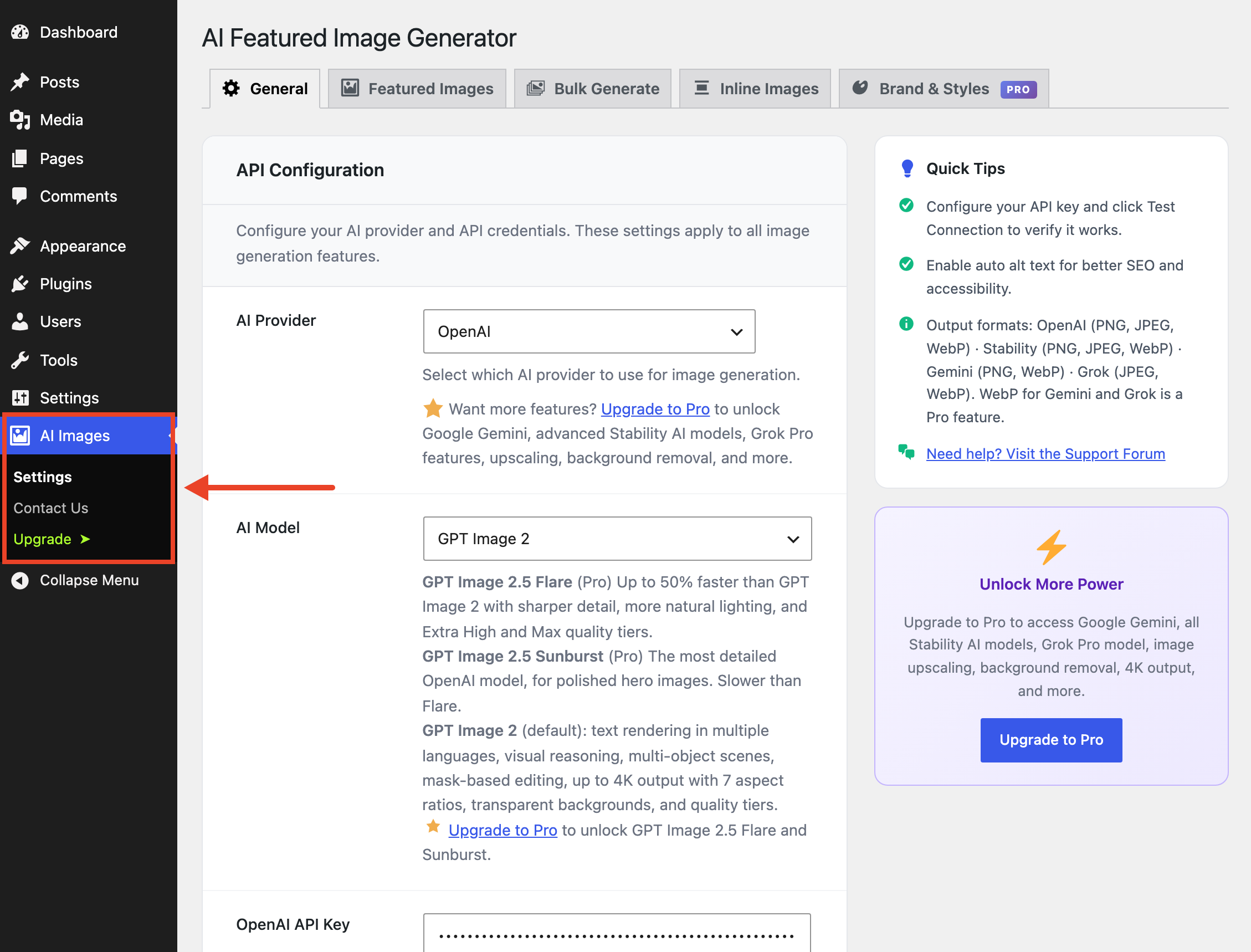Click the lightning bolt icon above Unlock More Power
This screenshot has width=1251, height=952.
[1051, 547]
